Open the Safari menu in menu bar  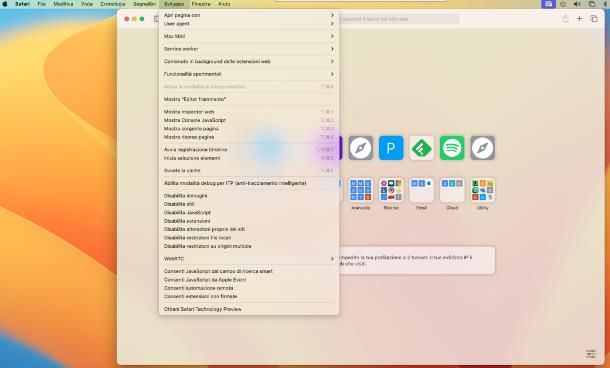tap(23, 4)
